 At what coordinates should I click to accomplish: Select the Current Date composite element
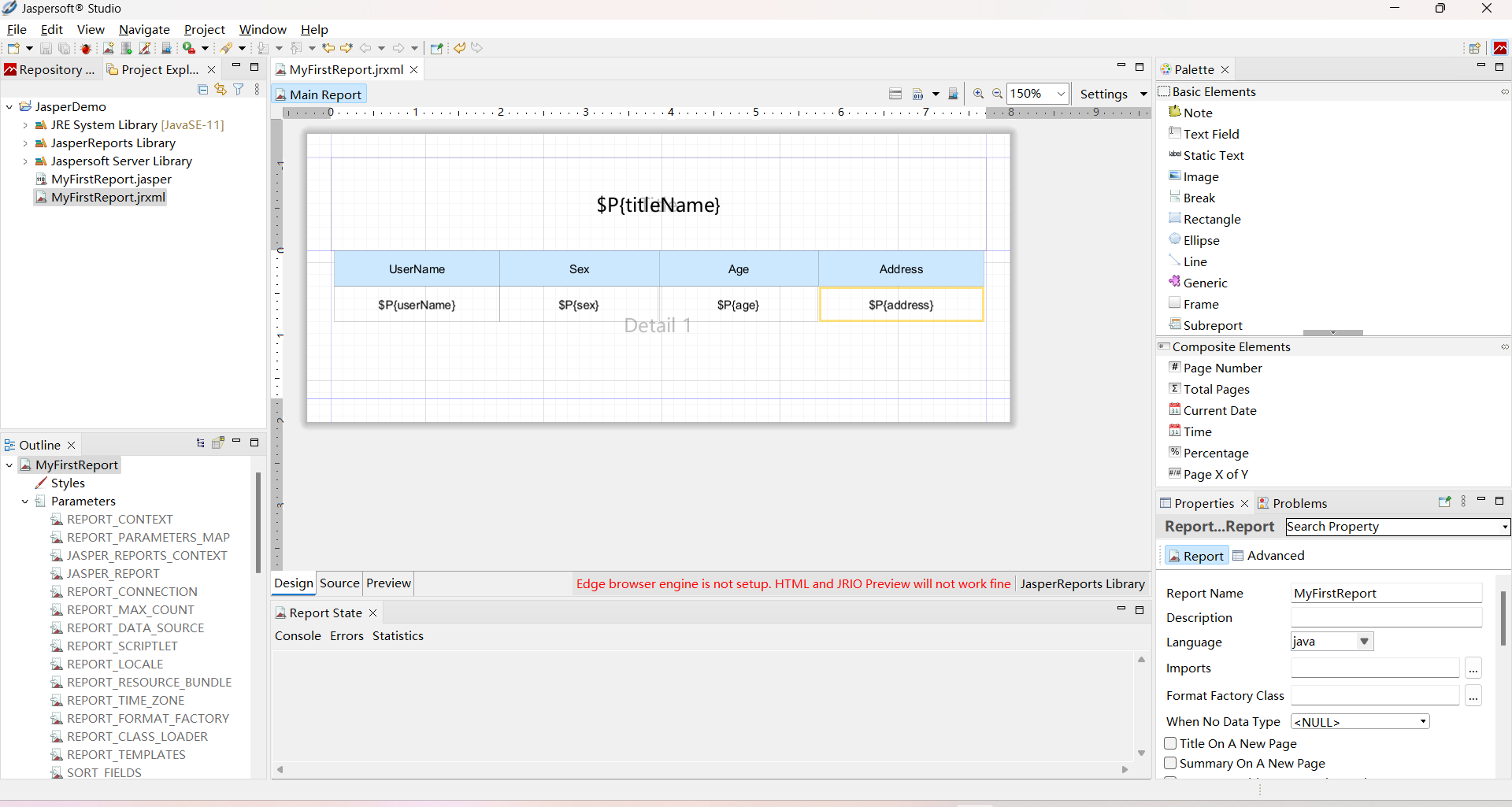pos(1213,410)
